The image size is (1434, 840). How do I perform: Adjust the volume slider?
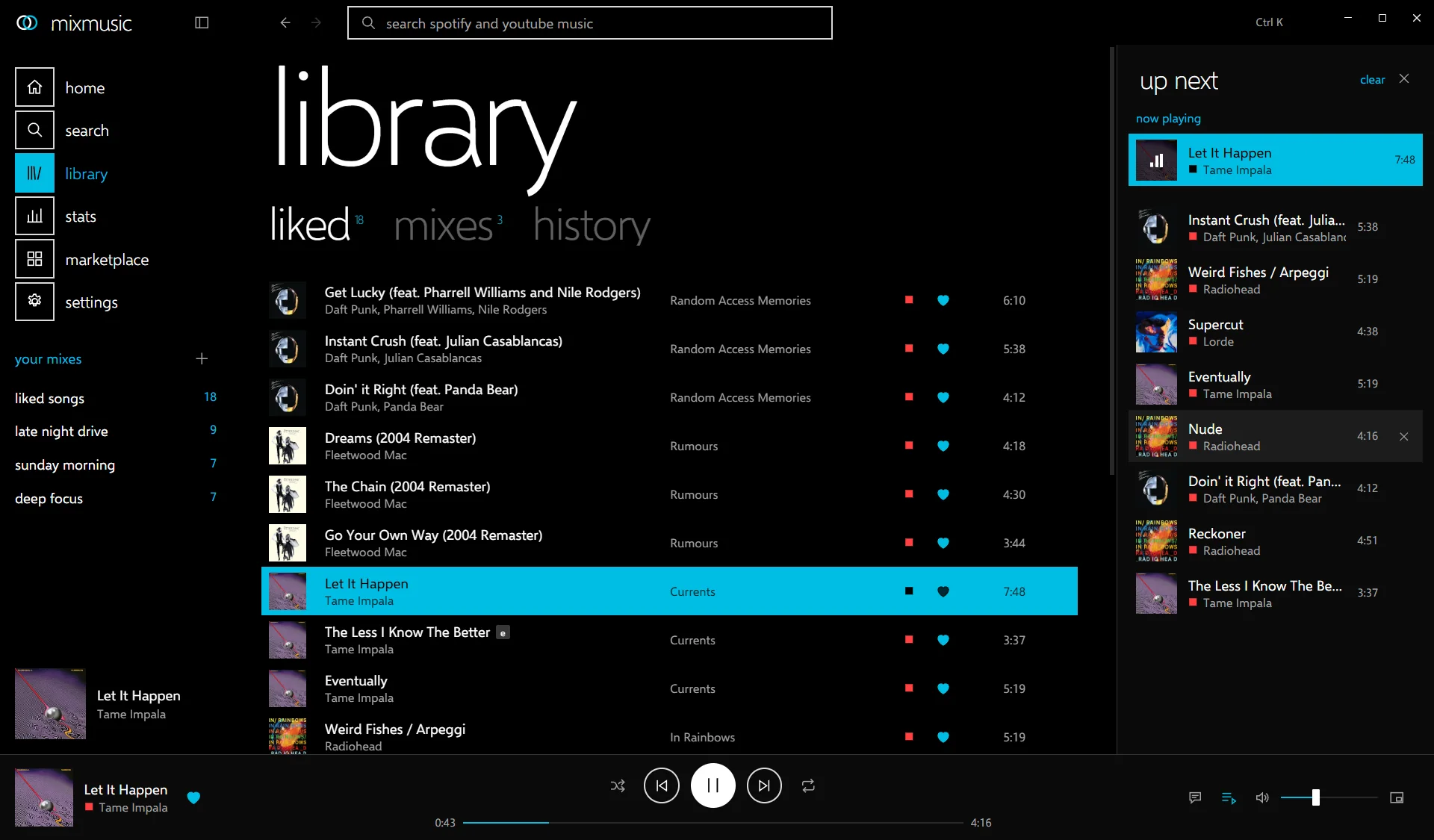1329,797
